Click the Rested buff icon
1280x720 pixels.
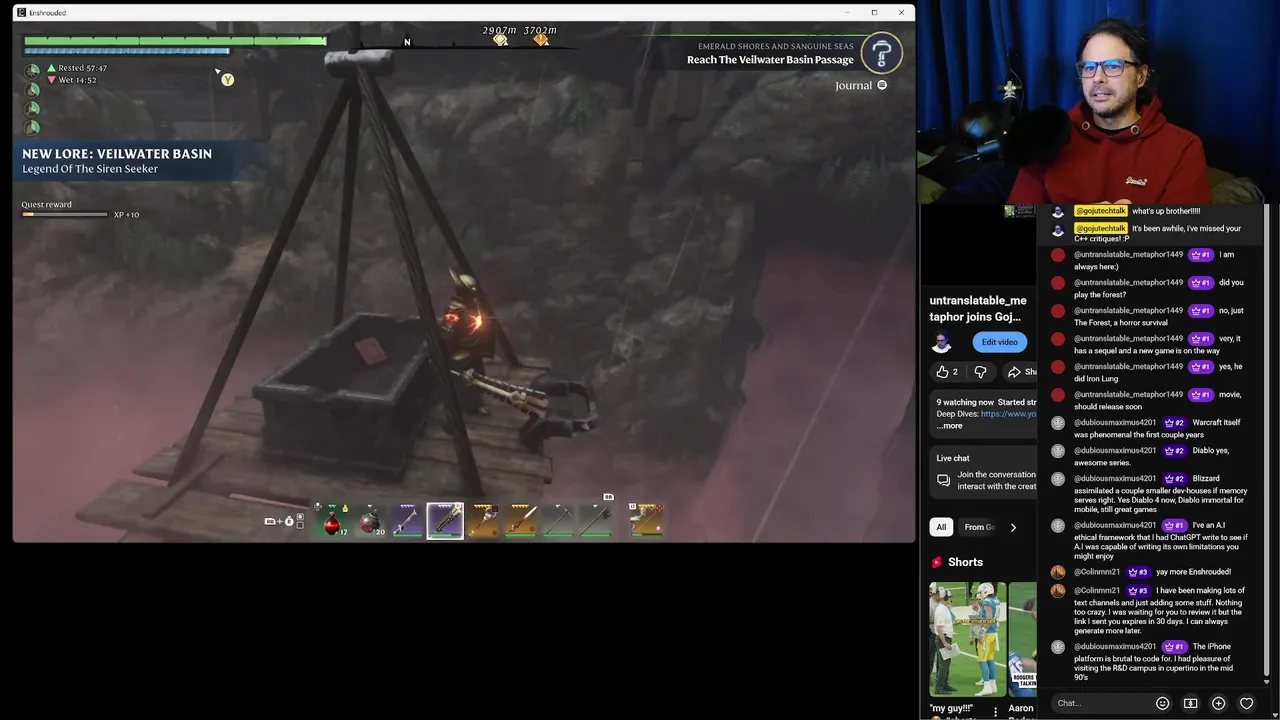52,68
